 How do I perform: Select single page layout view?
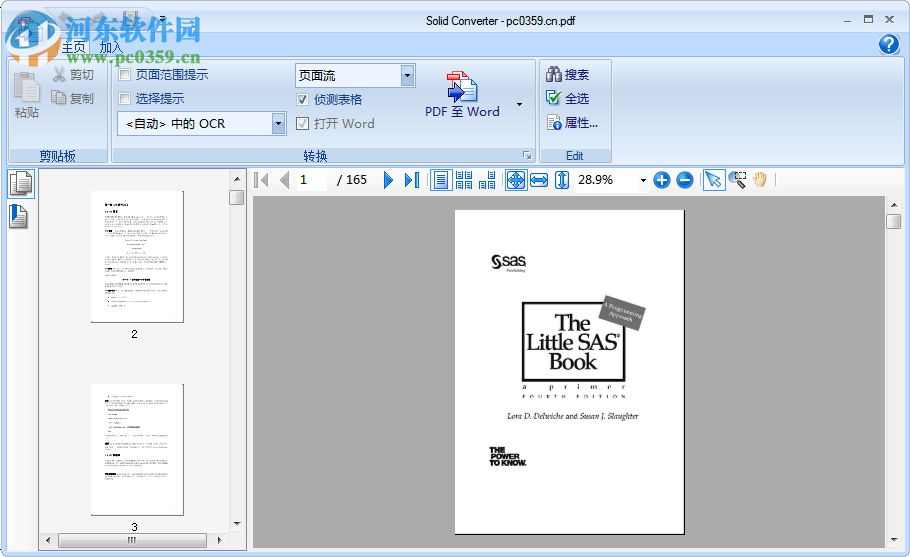click(441, 180)
